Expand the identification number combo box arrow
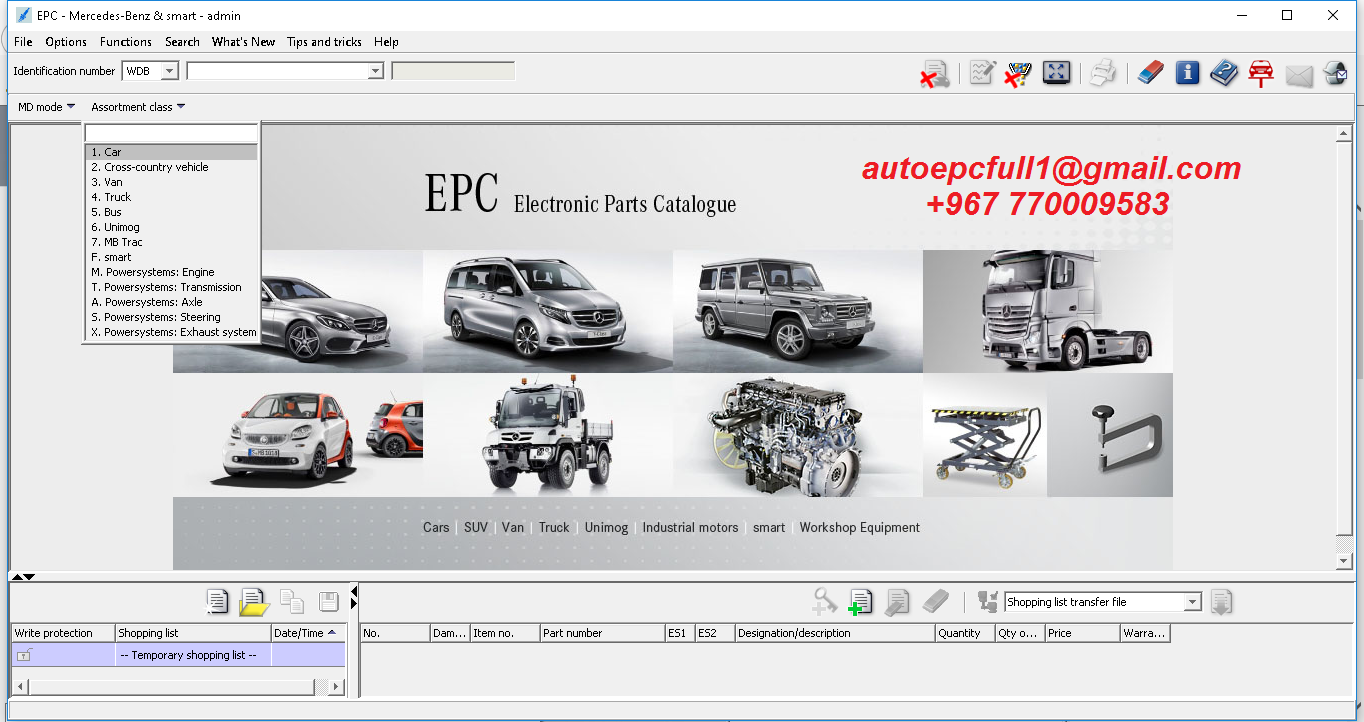Viewport: 1364px width, 722px height. (x=376, y=71)
